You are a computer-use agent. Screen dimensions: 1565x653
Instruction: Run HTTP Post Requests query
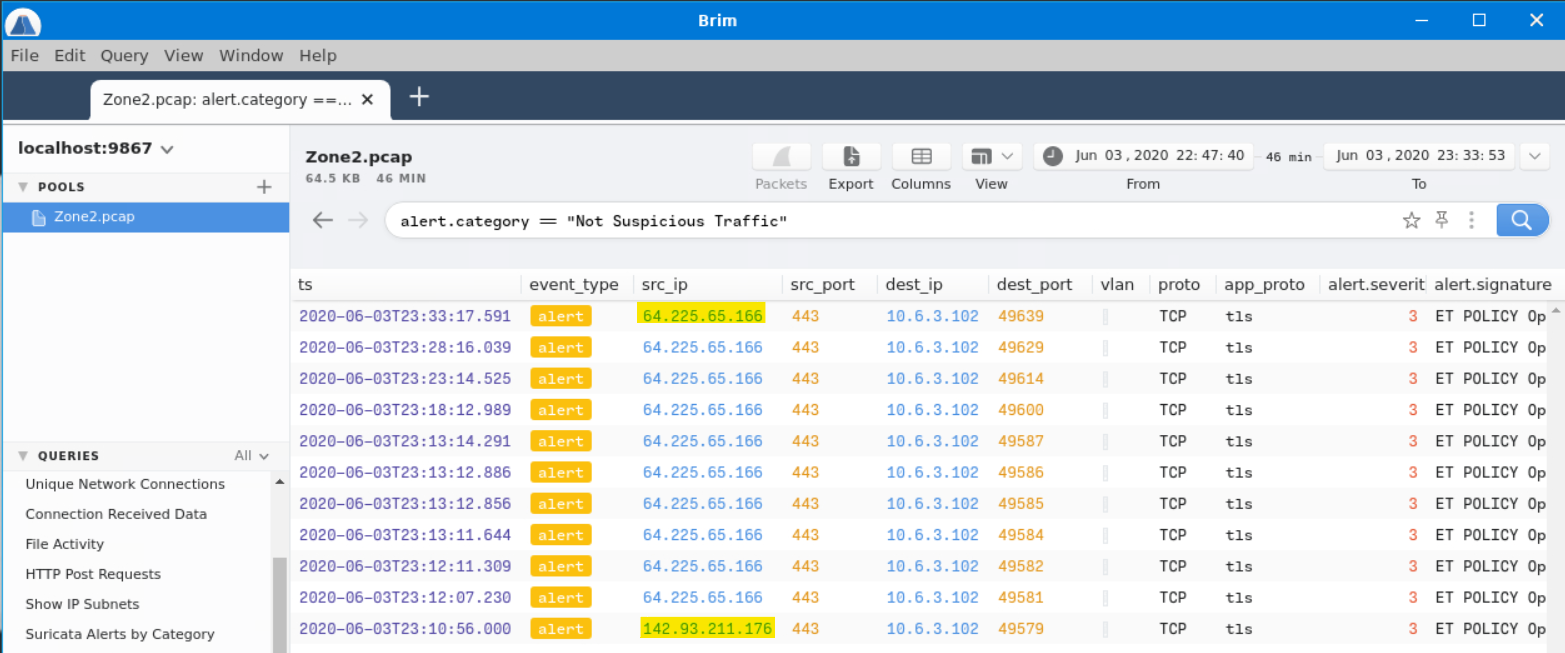tap(93, 574)
